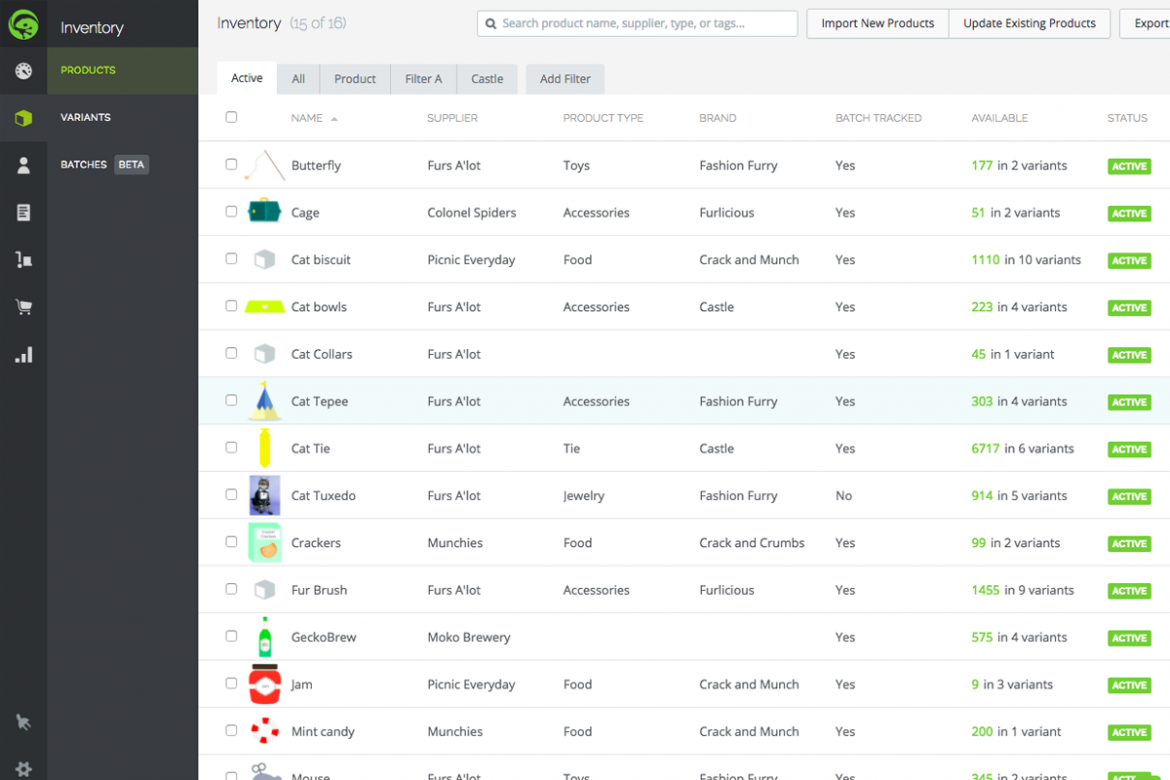Open the Add Filter control
This screenshot has width=1170, height=780.
click(x=564, y=78)
